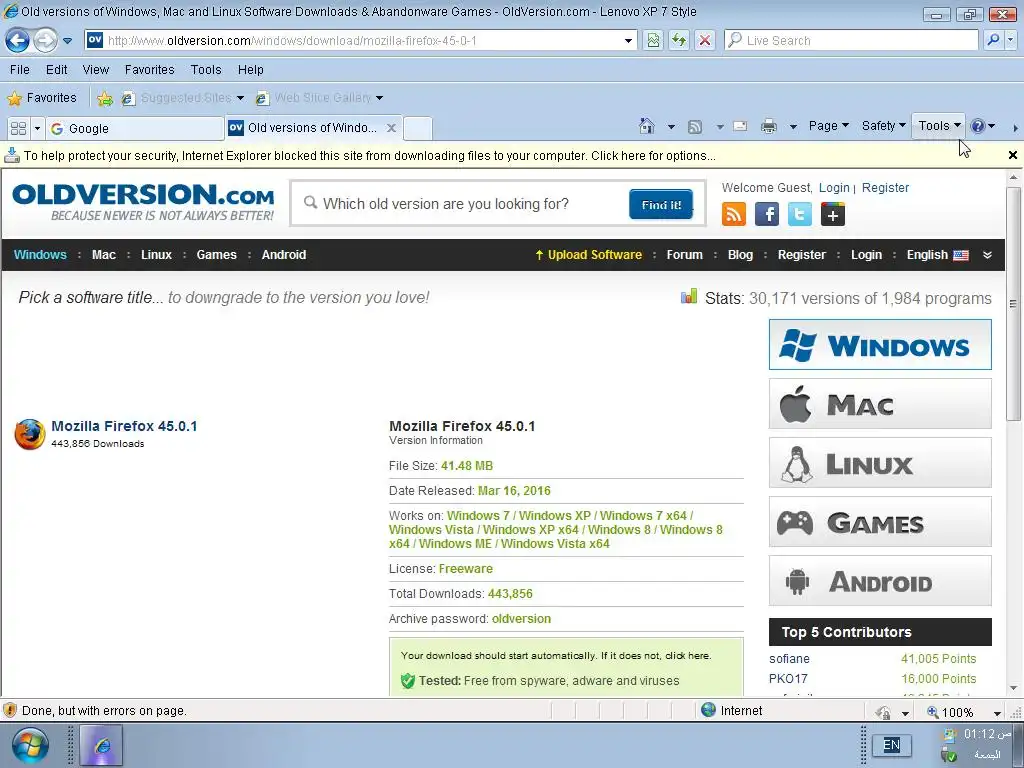Click the Android platform banner button
This screenshot has height=768, width=1024.
[880, 581]
